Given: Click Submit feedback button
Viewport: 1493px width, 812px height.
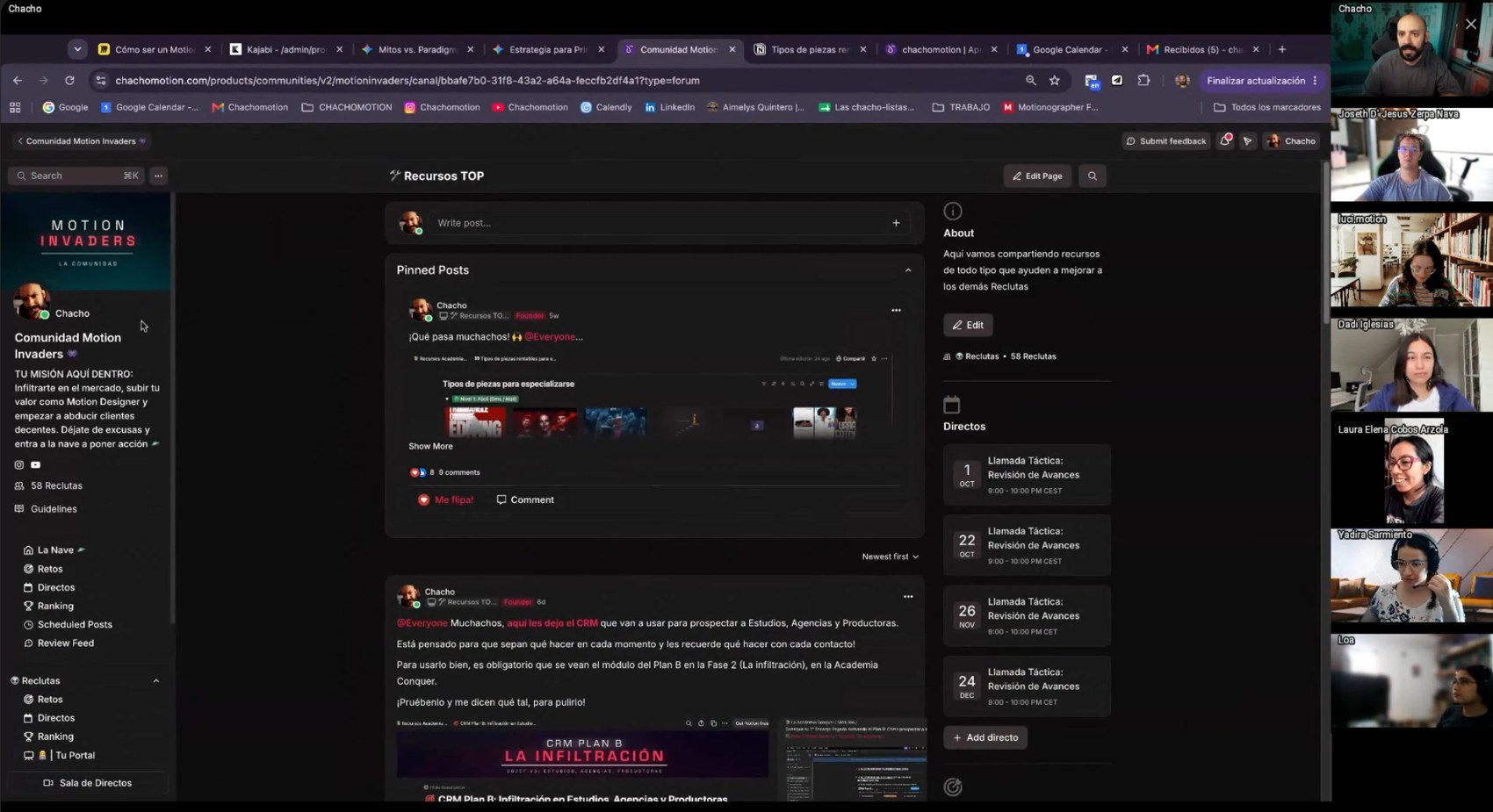Looking at the screenshot, I should pos(1166,140).
